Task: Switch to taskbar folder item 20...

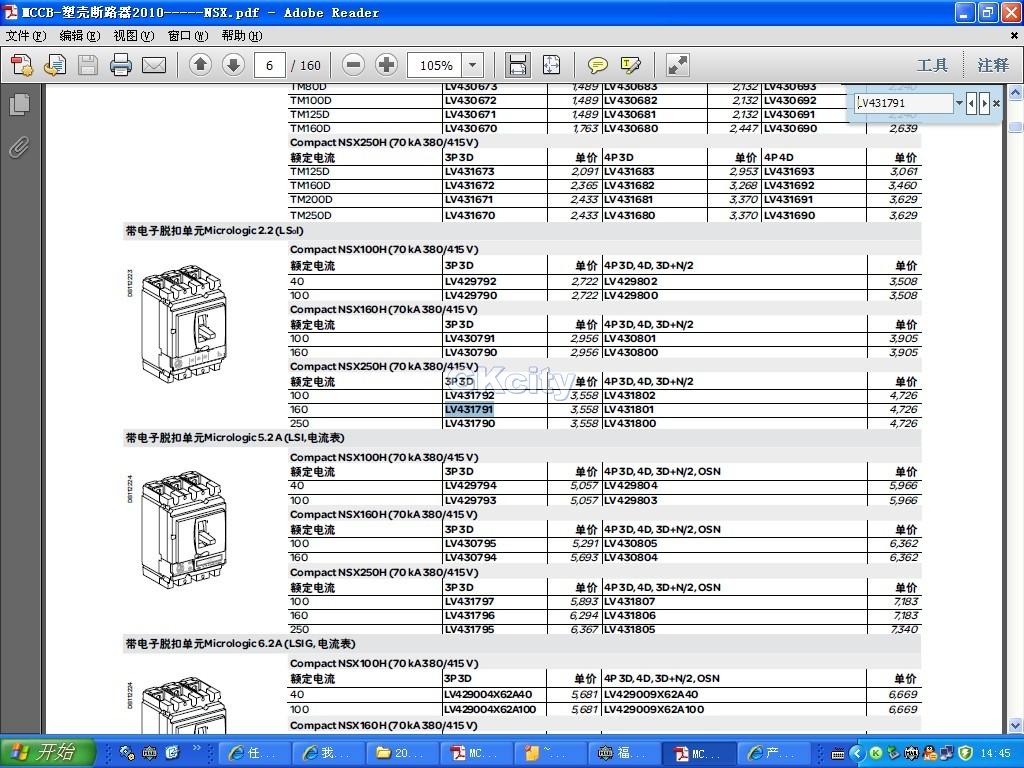Action: [401, 753]
